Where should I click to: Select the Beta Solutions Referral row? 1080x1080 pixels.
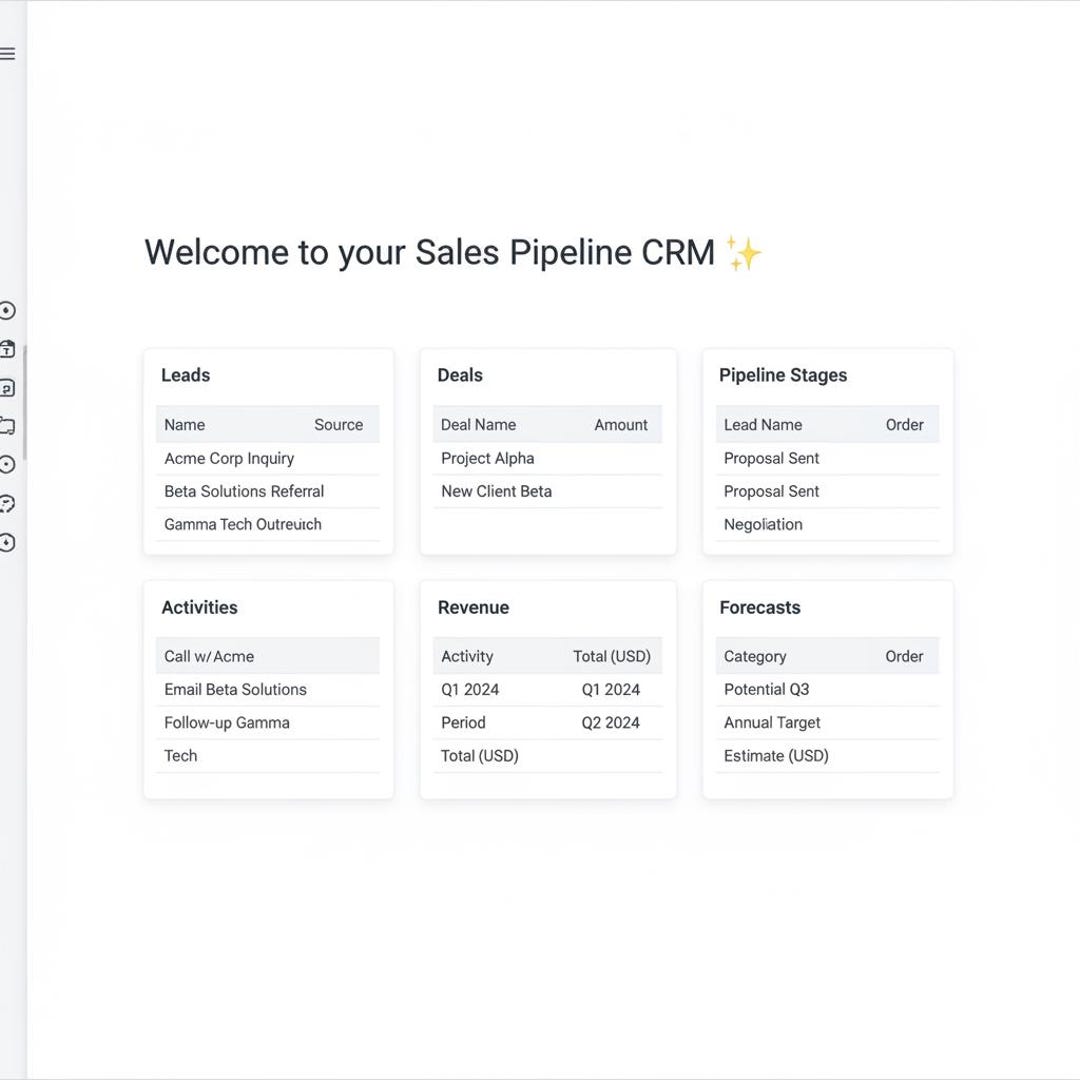(268, 492)
